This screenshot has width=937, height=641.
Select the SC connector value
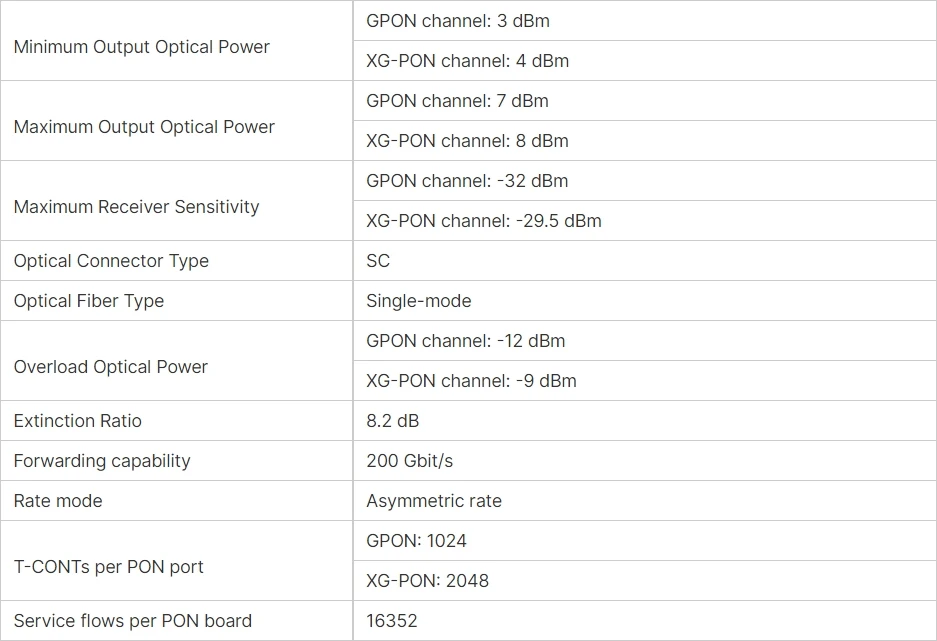click(x=378, y=261)
